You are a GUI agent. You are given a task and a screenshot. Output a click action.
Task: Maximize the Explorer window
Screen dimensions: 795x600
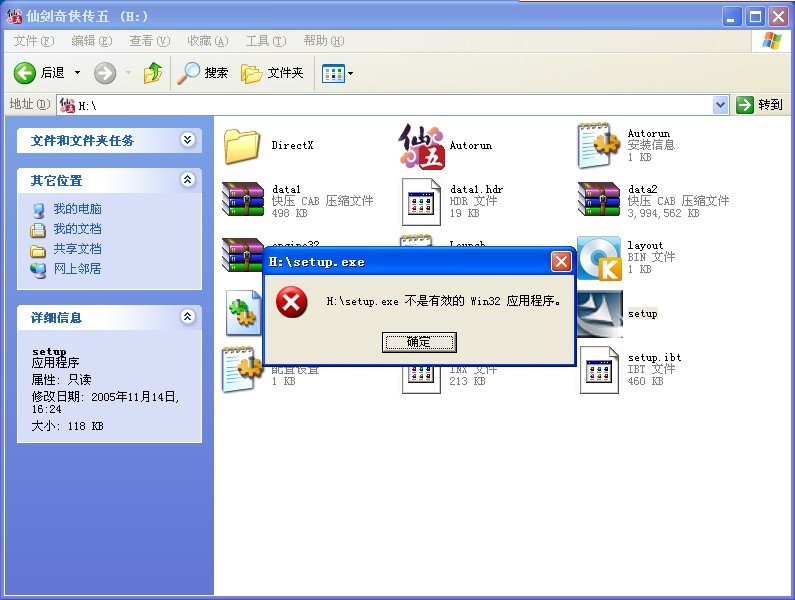pos(755,17)
